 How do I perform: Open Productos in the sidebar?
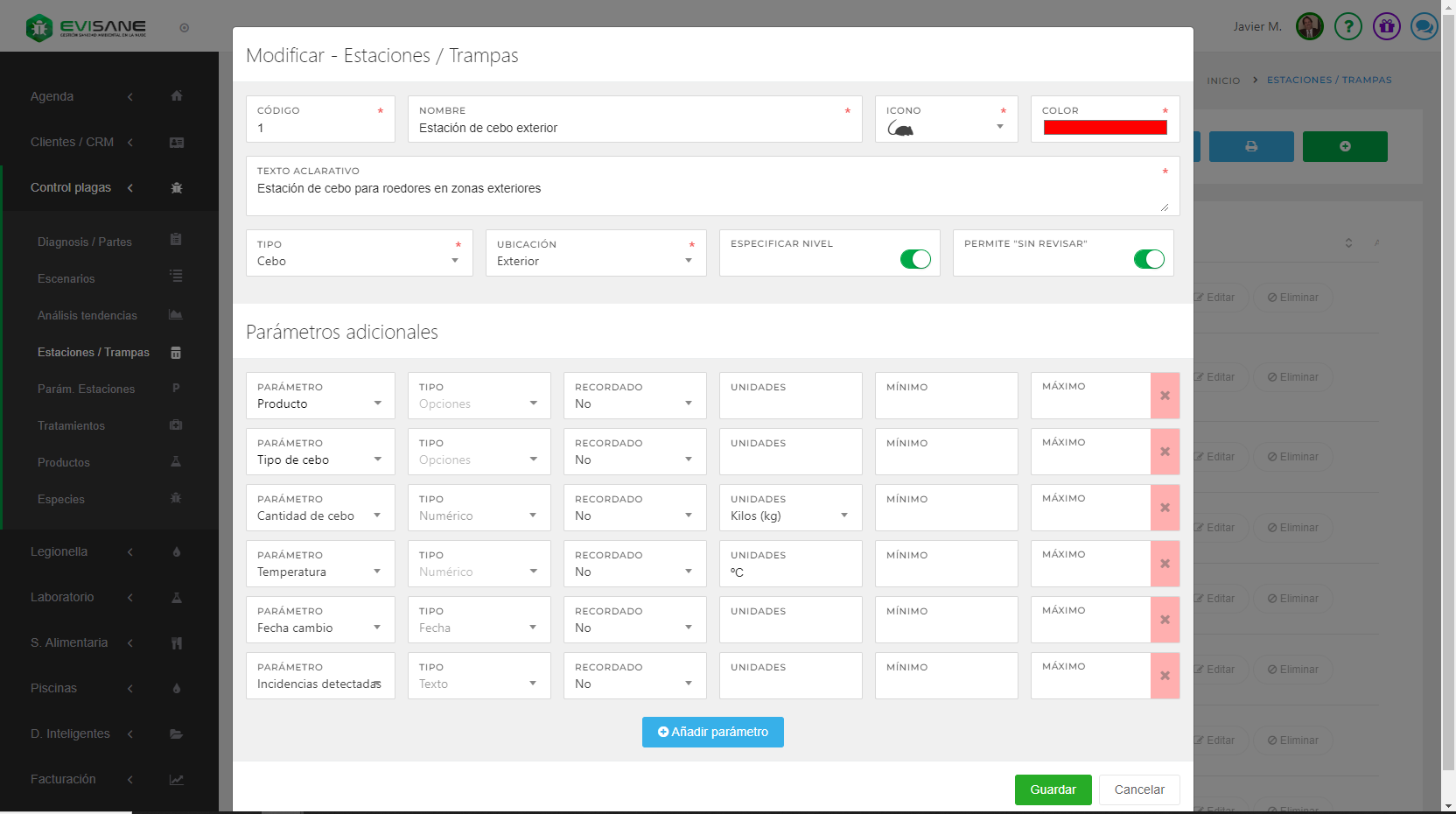pyautogui.click(x=64, y=462)
